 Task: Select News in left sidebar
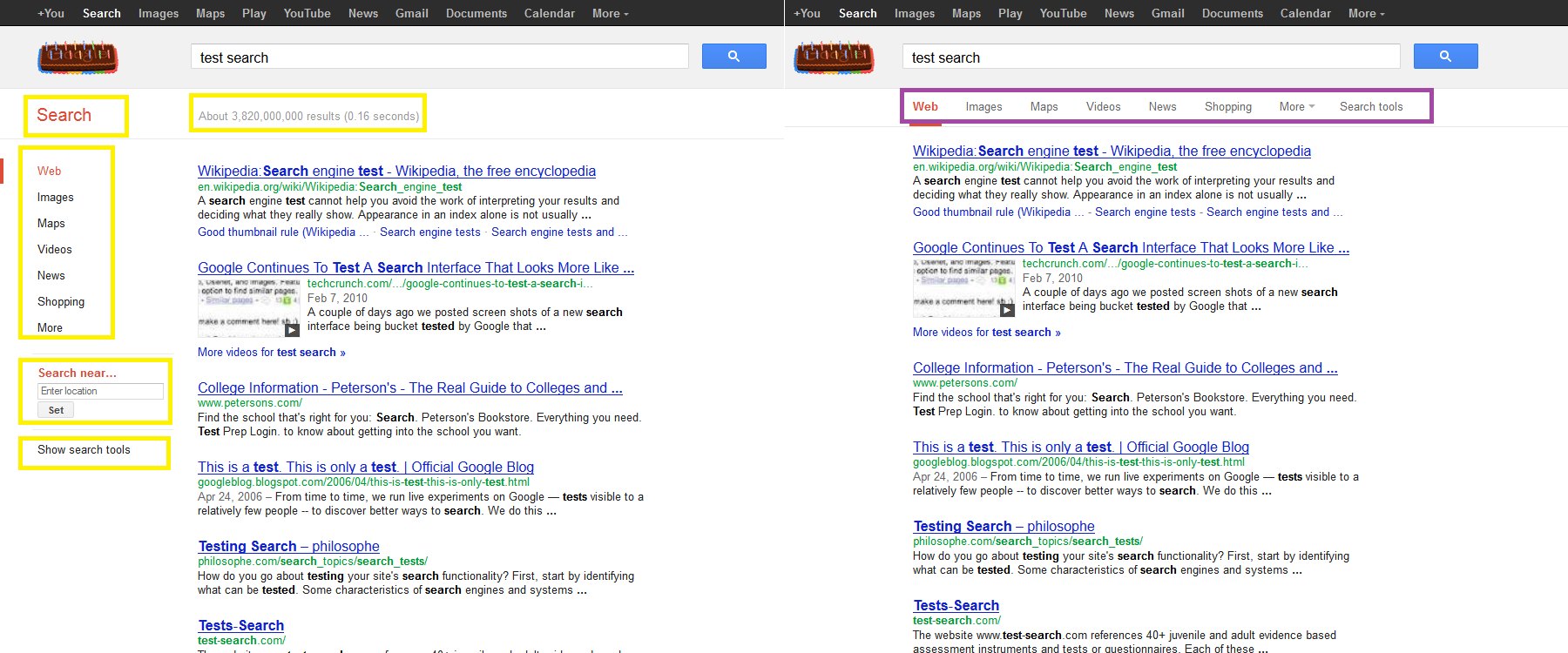click(x=51, y=275)
